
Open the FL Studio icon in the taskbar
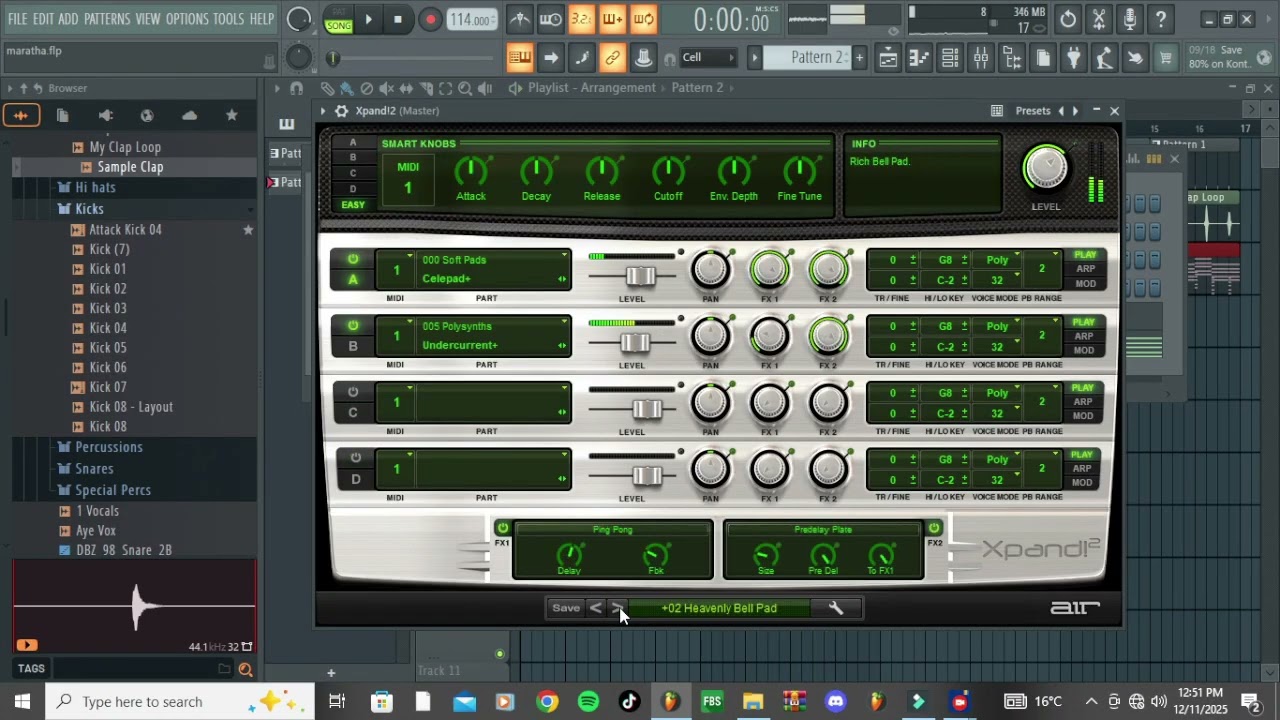pyautogui.click(x=671, y=702)
